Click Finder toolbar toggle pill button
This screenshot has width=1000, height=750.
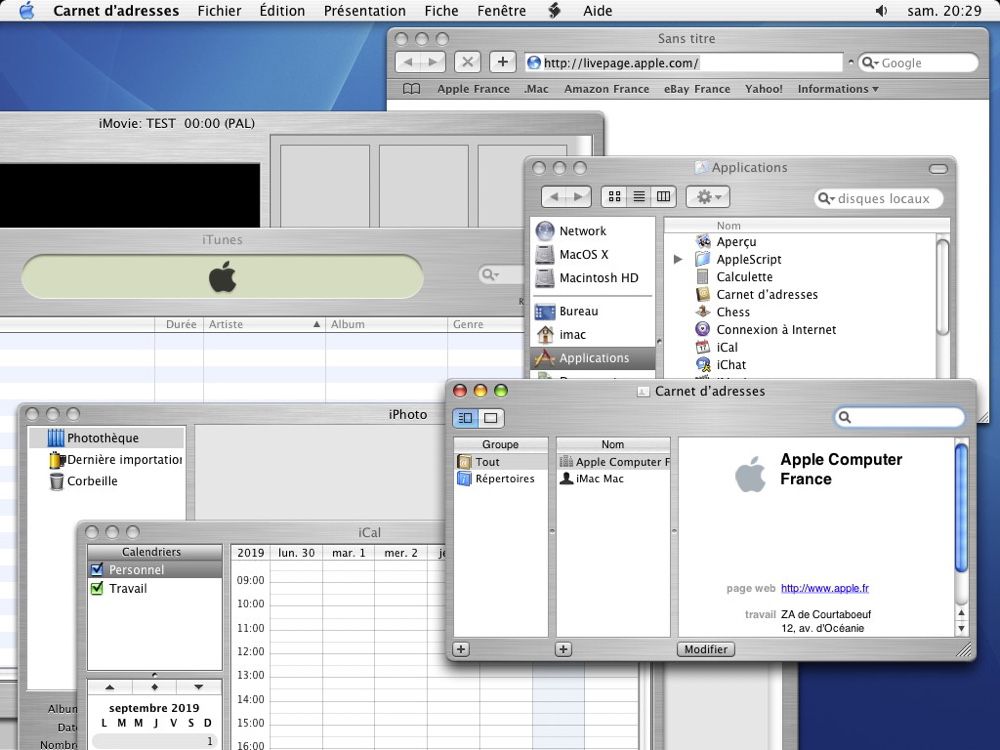(x=938, y=168)
